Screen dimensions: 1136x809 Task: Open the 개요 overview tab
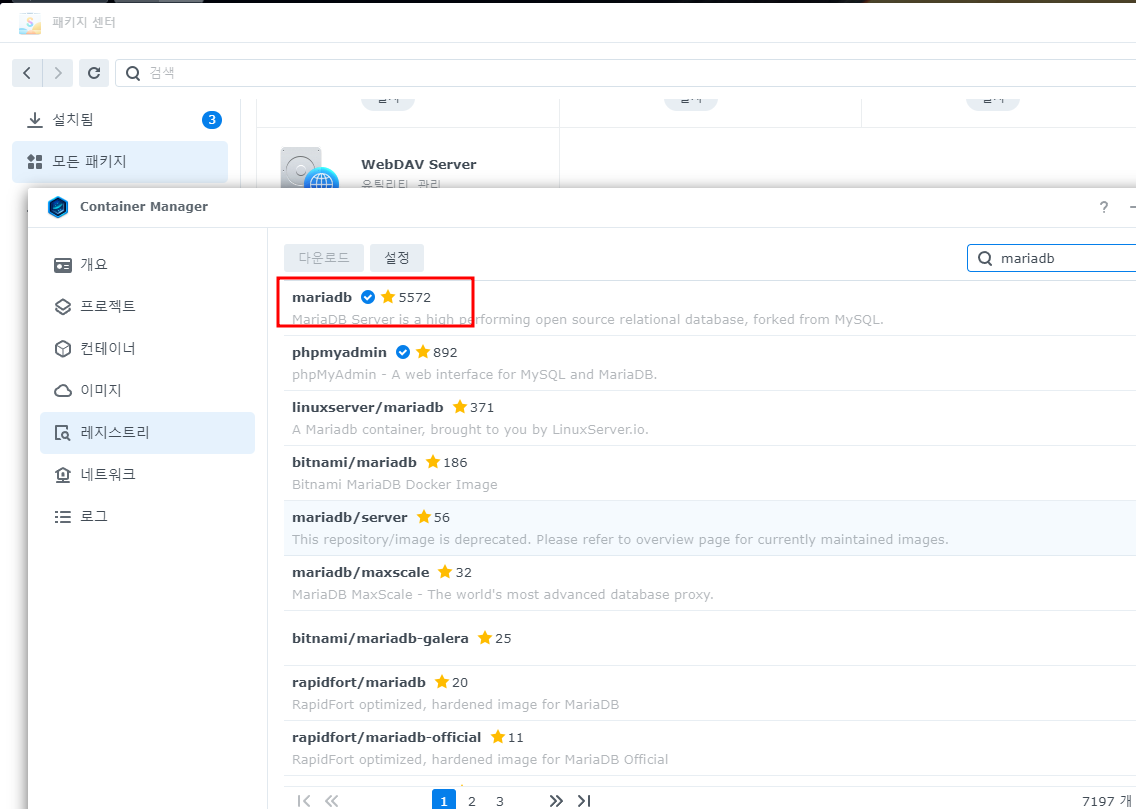[x=147, y=265]
